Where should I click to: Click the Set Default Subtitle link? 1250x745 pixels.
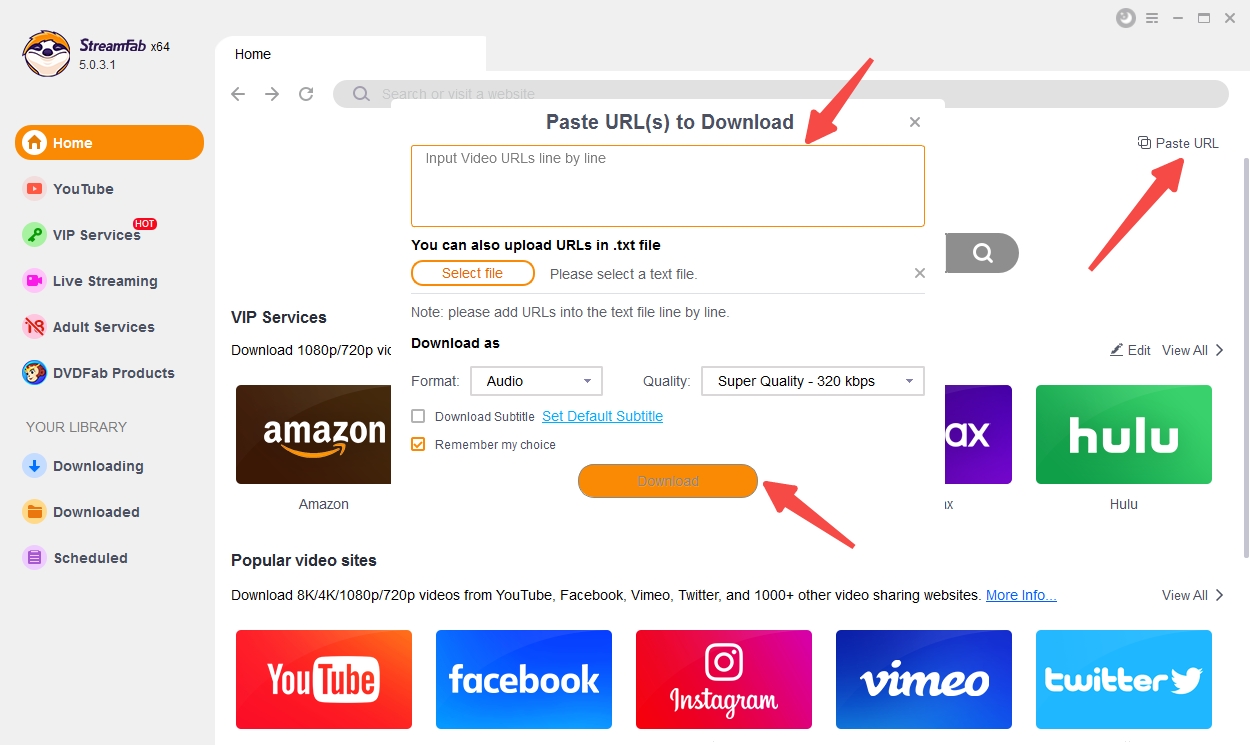click(602, 416)
